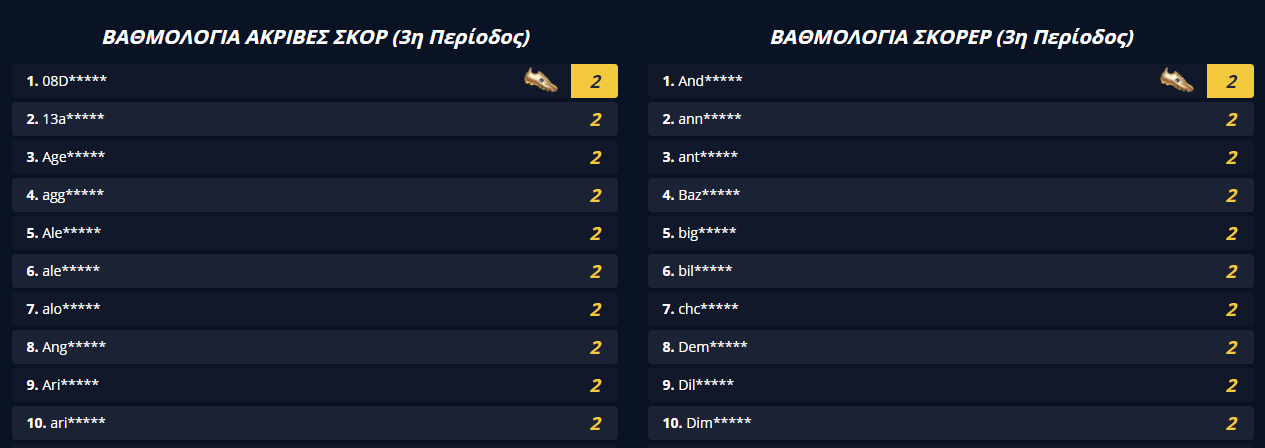Click yellow score badge for And*****
Screen dimensions: 1265x448
point(1230,82)
